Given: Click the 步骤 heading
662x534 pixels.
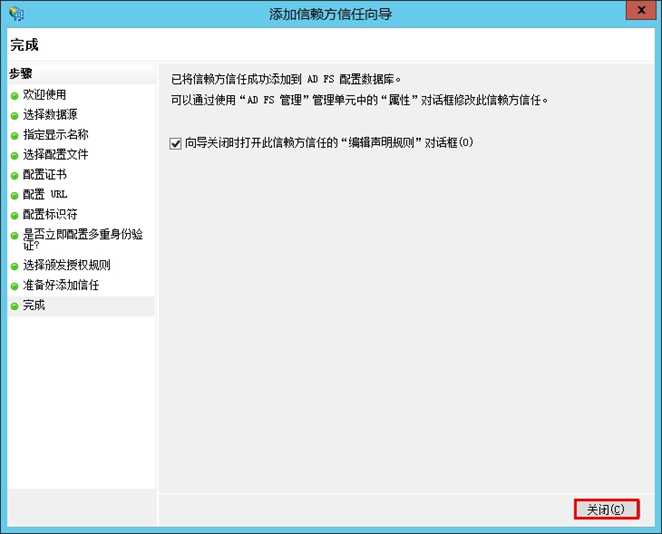Looking at the screenshot, I should pyautogui.click(x=21, y=74).
